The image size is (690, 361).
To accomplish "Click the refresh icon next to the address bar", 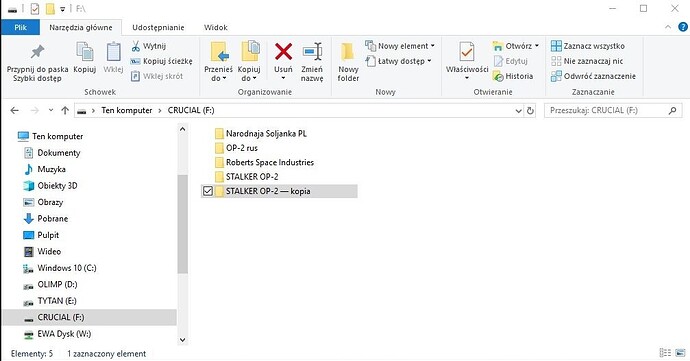I will click(x=530, y=111).
